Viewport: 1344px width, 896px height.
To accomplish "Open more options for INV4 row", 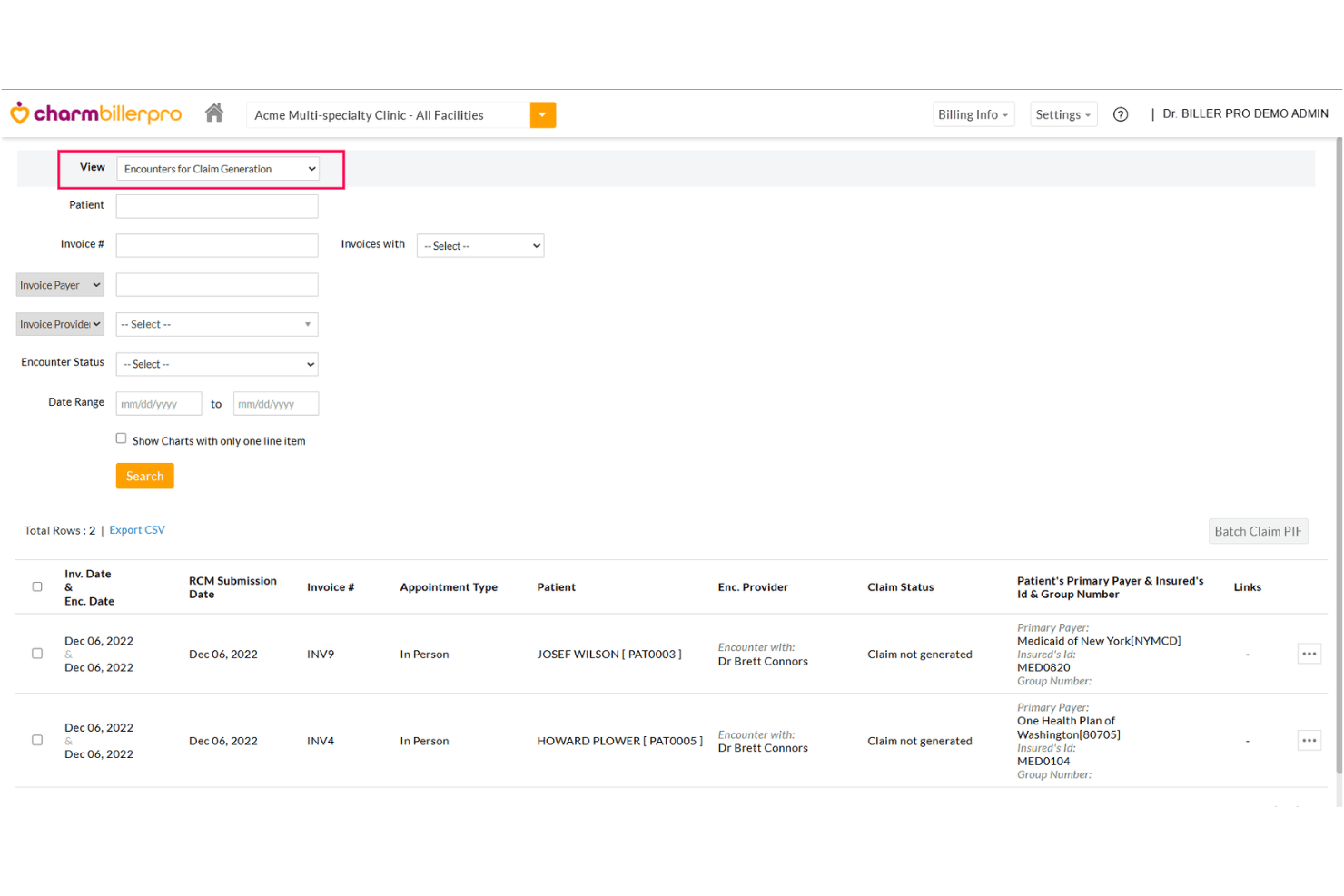I will tap(1309, 741).
